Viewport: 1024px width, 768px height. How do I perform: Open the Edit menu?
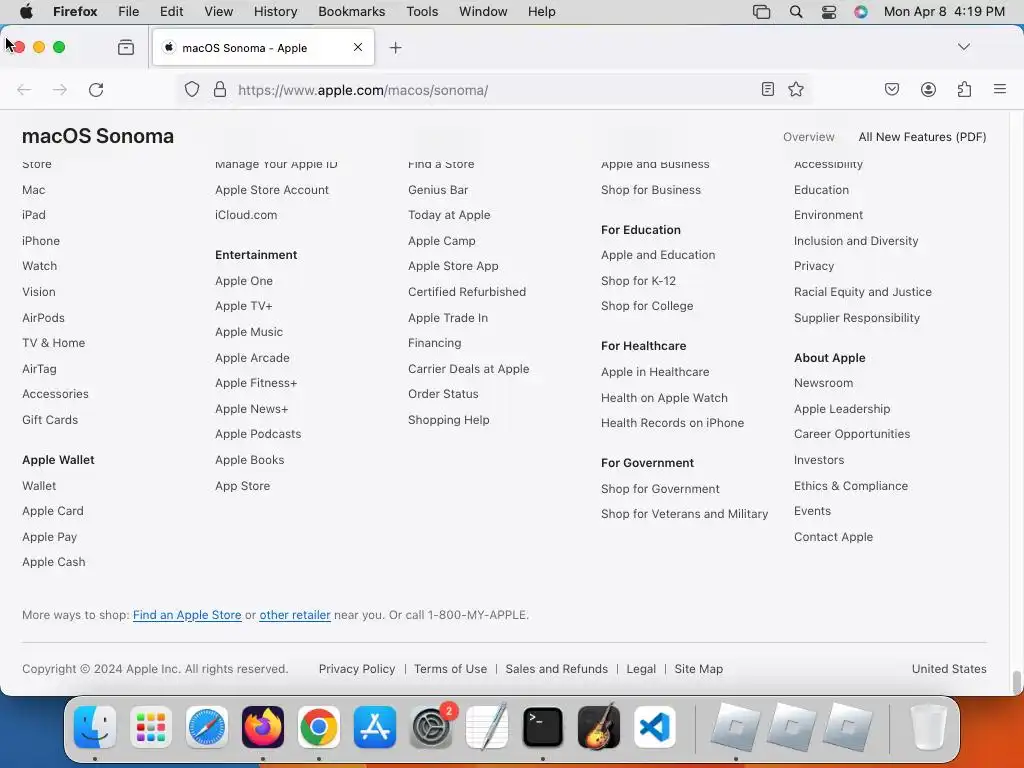[172, 12]
